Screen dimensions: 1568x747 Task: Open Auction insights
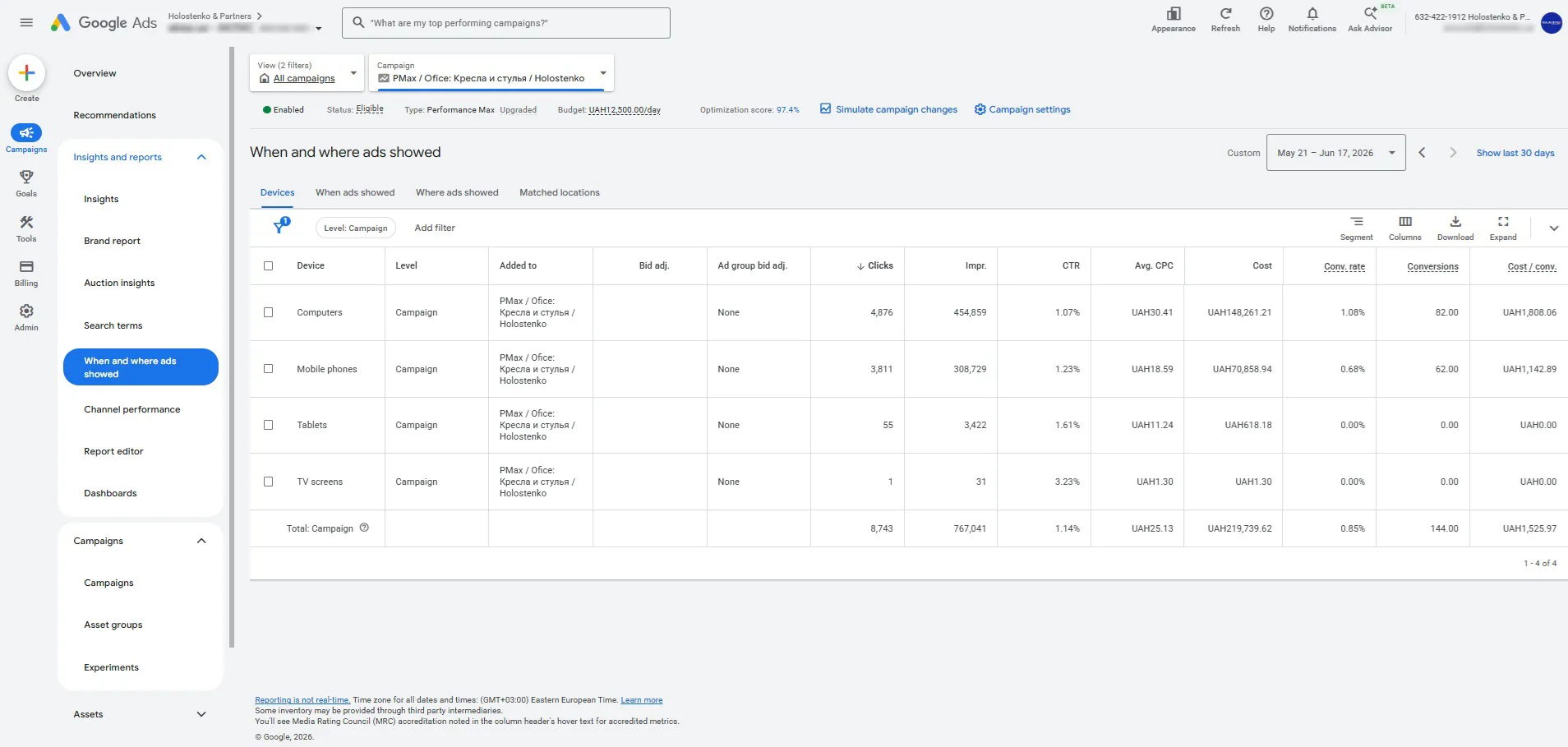(119, 283)
